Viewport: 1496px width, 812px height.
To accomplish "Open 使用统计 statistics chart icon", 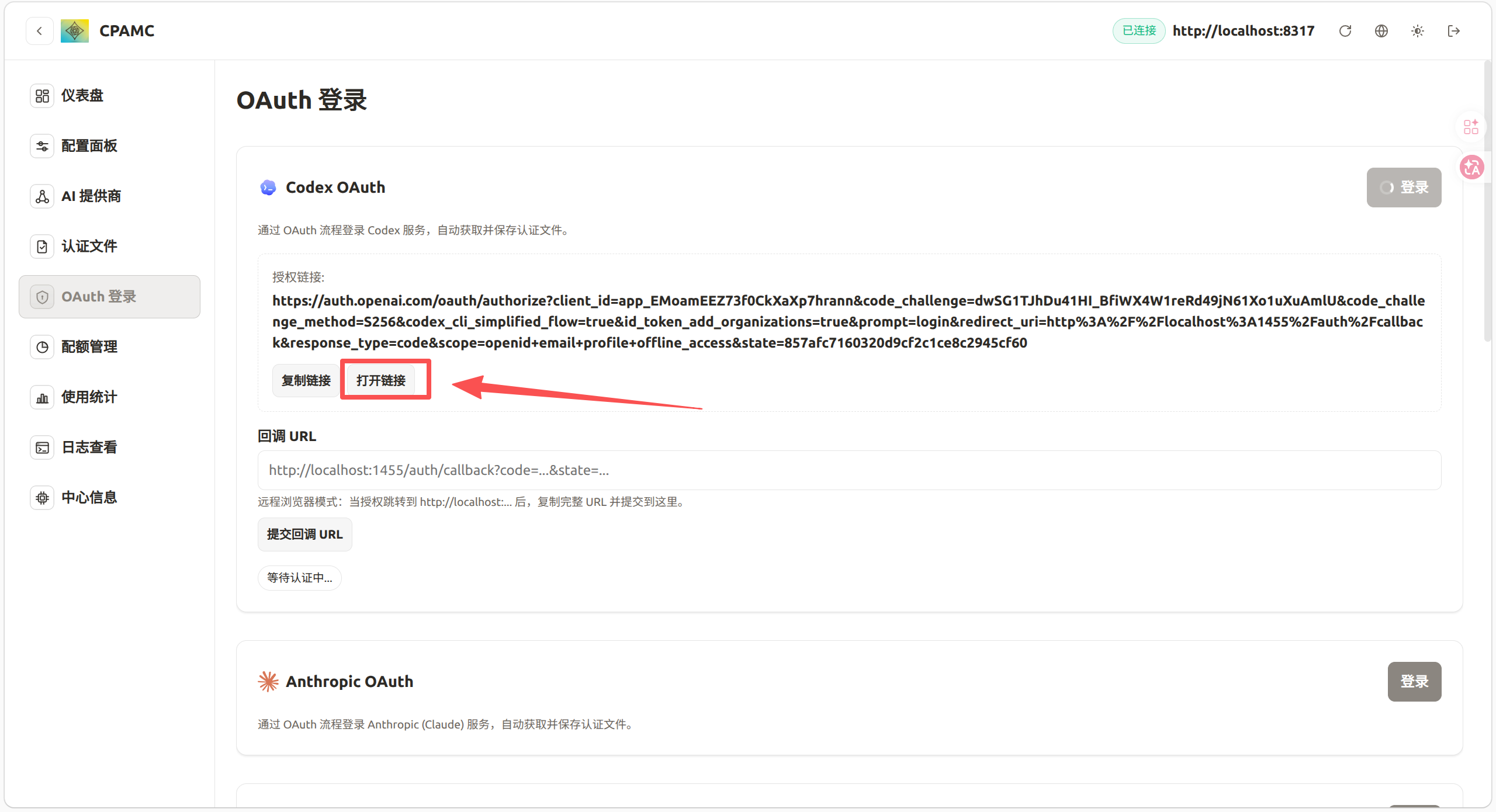I will tap(41, 397).
